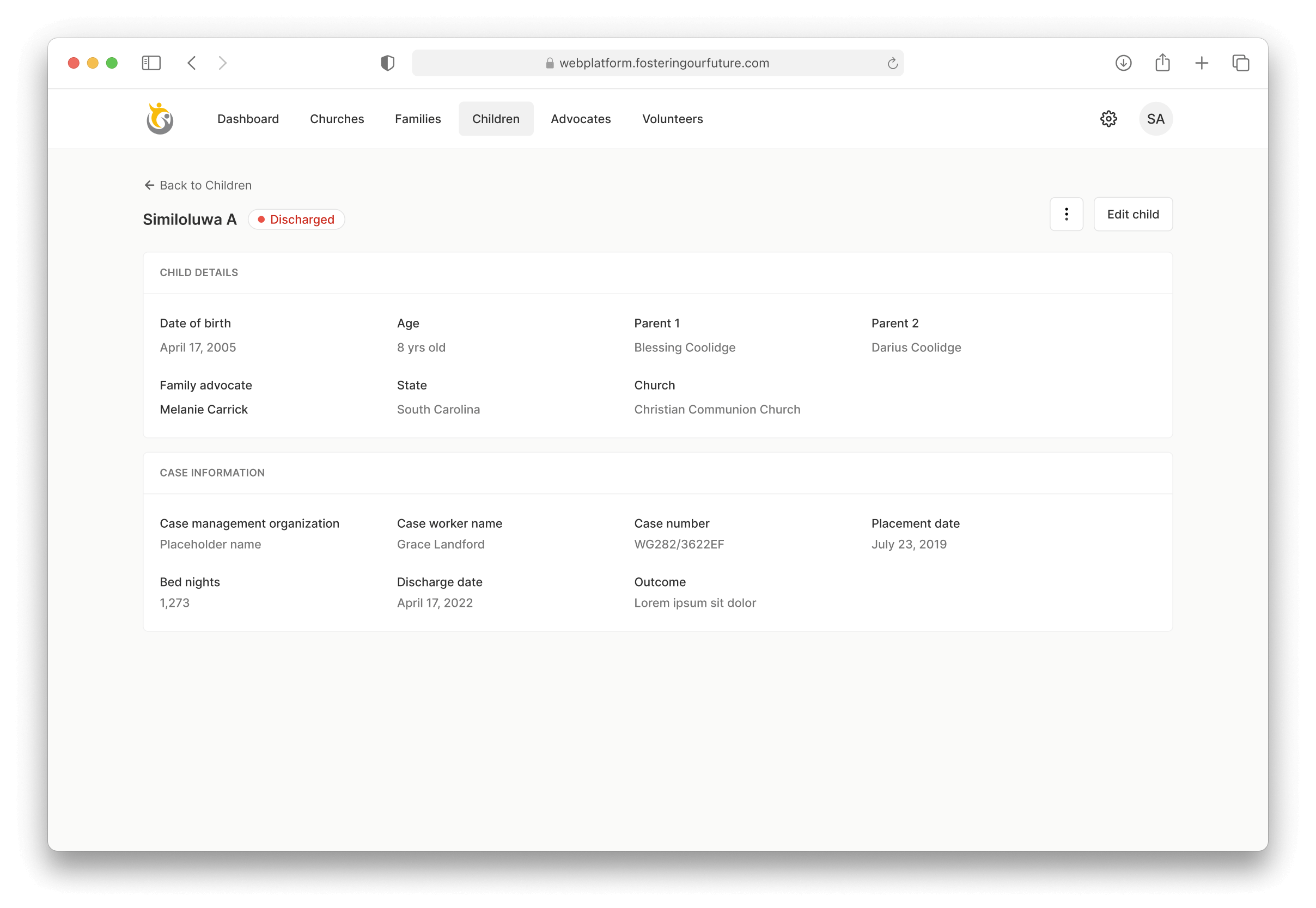Click the share icon in toolbar
The image size is (1316, 908).
(x=1162, y=63)
